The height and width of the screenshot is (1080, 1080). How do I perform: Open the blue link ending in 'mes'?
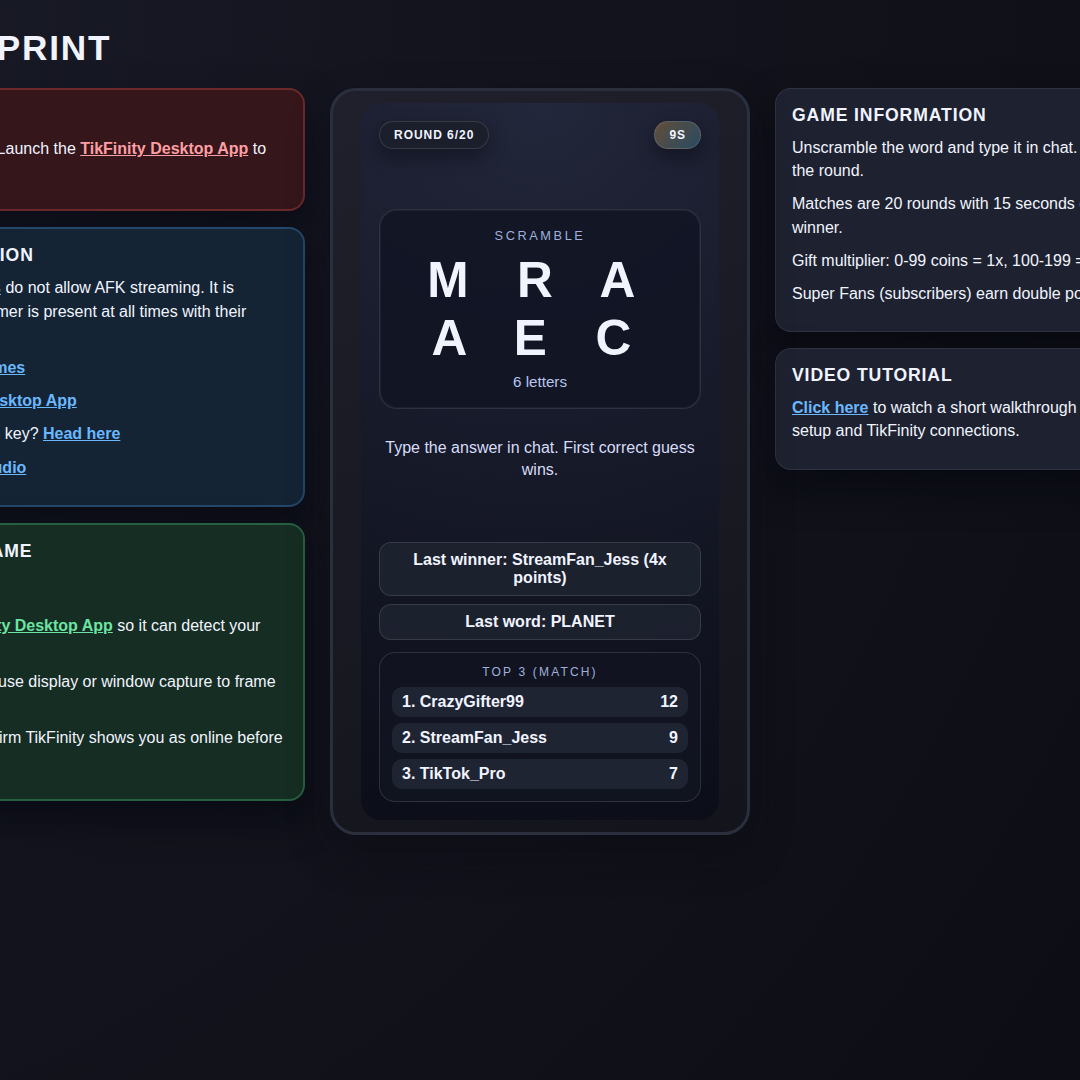click(12, 368)
